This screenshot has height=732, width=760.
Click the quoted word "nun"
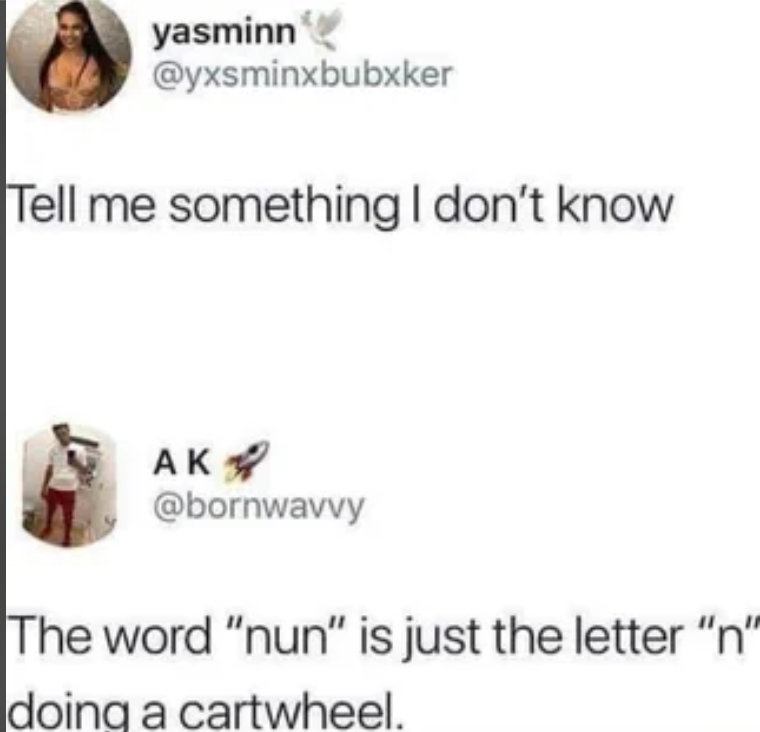[x=284, y=637]
